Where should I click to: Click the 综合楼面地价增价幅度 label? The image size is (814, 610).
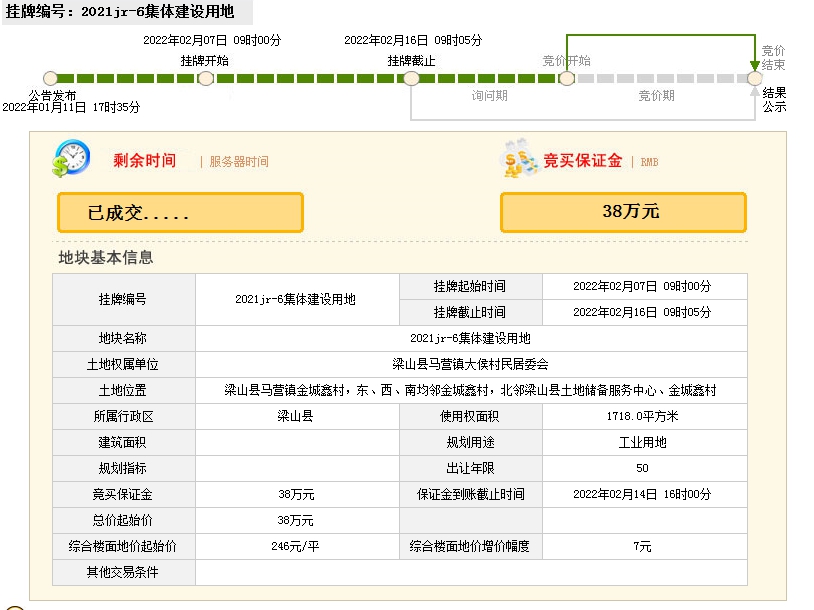point(469,546)
